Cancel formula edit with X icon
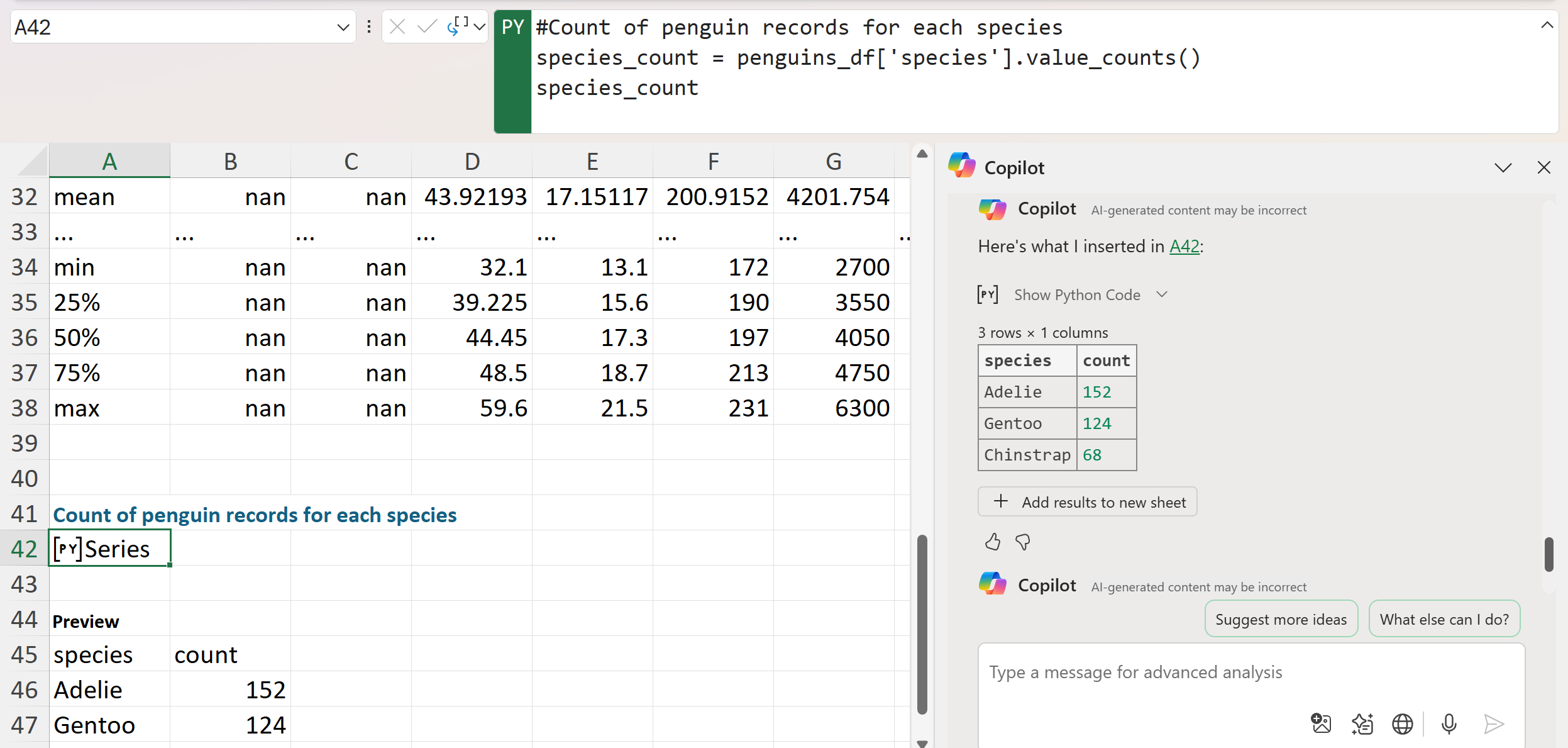The width and height of the screenshot is (1568, 748). (x=397, y=26)
